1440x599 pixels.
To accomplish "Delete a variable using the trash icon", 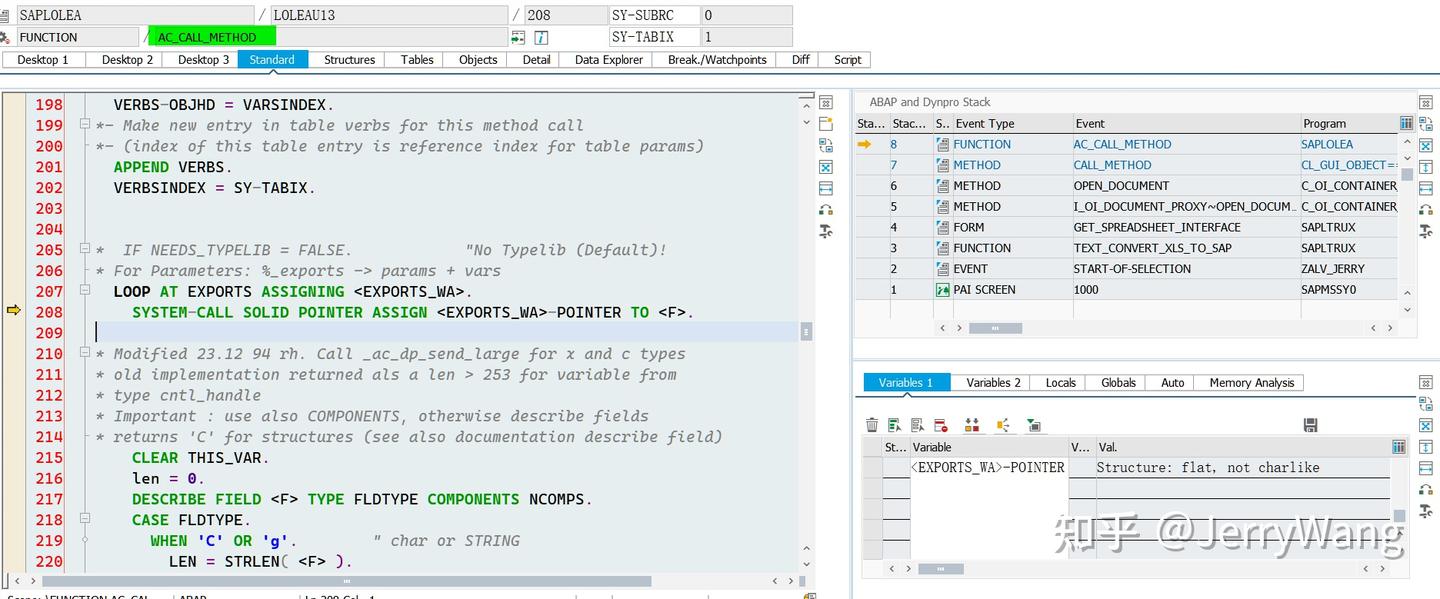I will click(x=871, y=424).
